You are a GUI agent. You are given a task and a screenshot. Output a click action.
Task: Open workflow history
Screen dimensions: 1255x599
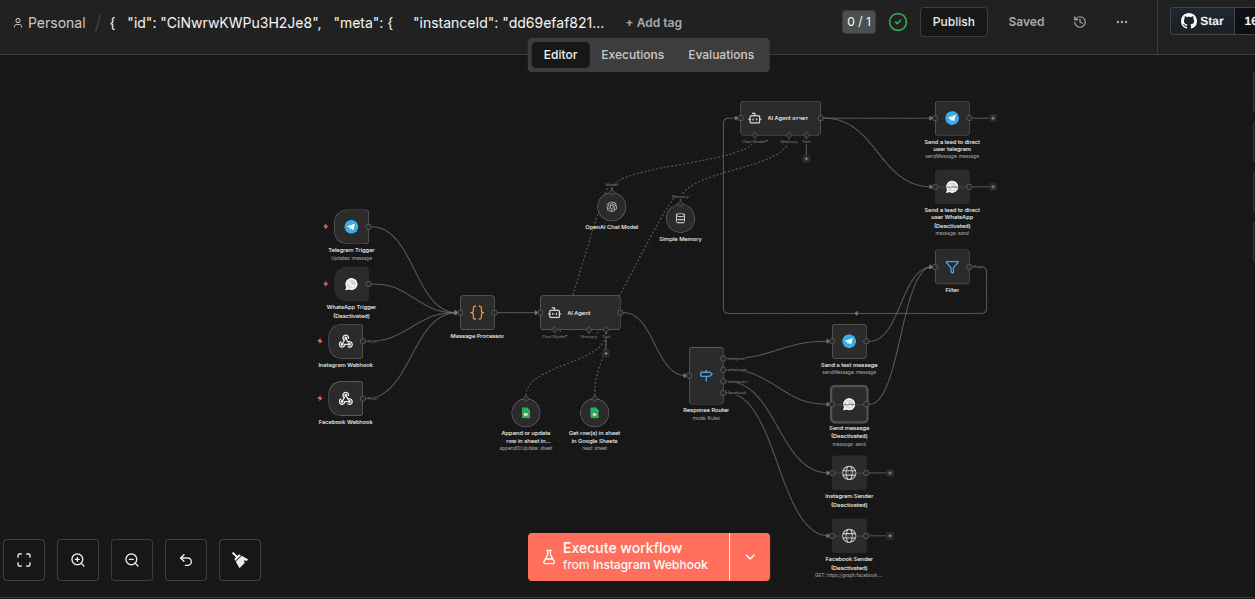(x=1080, y=22)
